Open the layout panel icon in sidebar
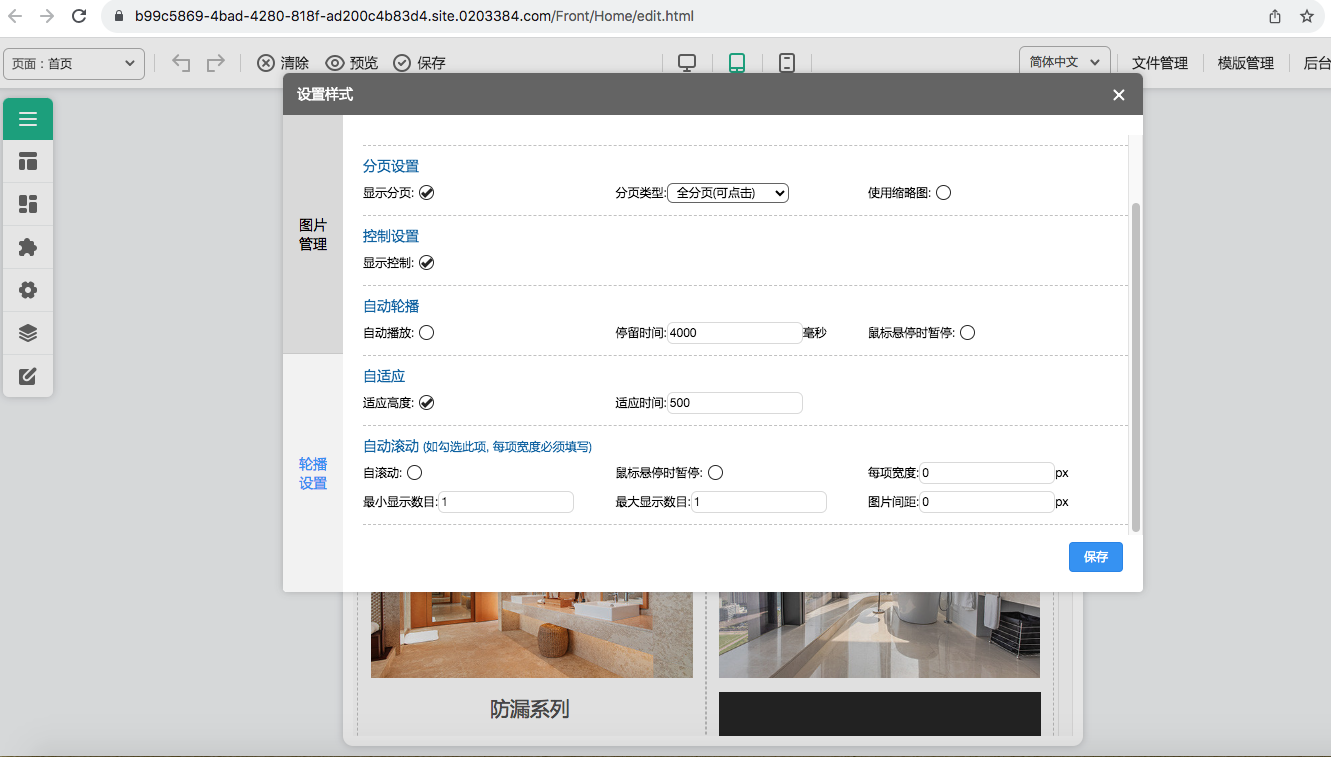This screenshot has height=757, width=1331. click(x=28, y=162)
